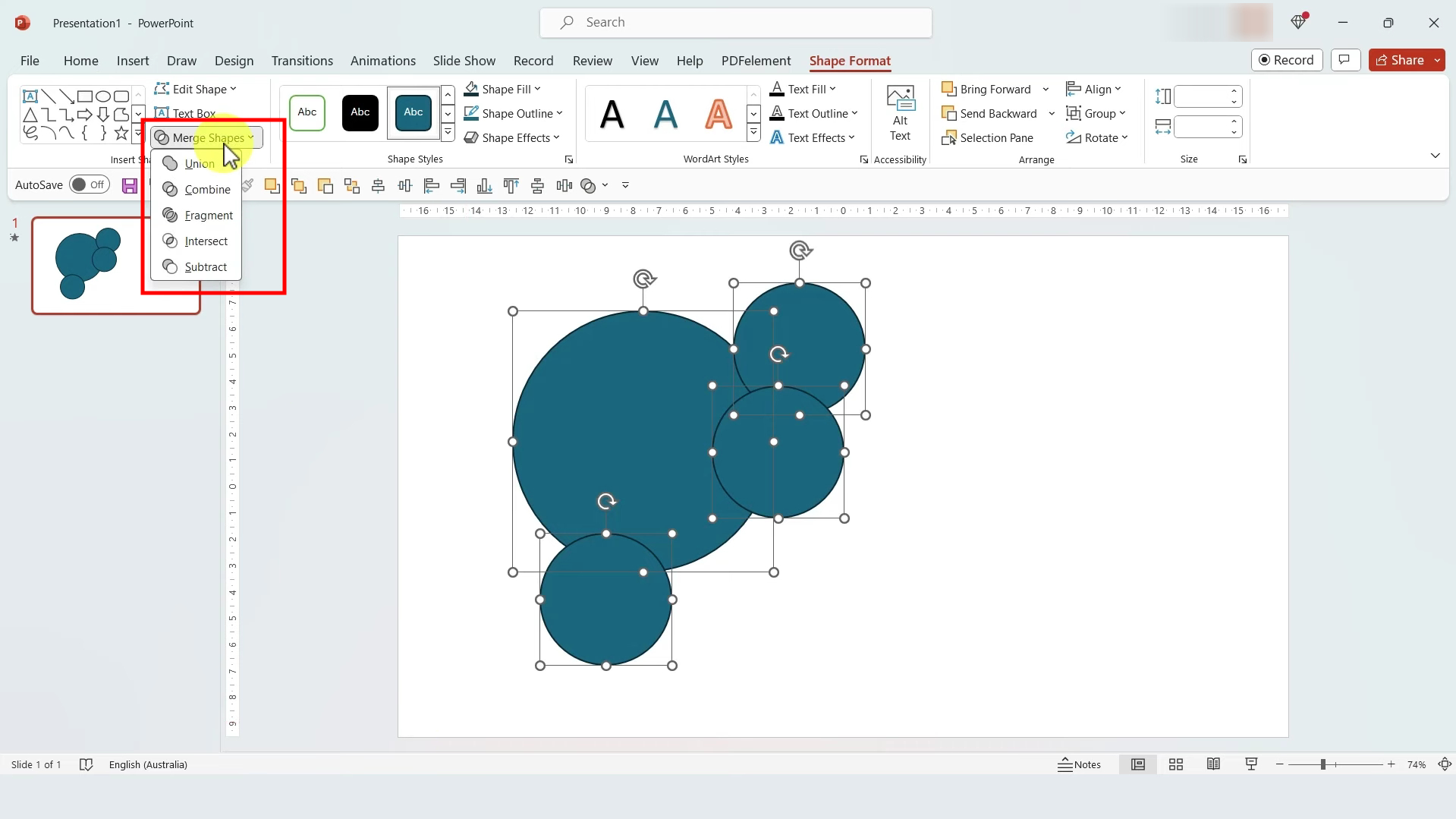The image size is (1456, 819).
Task: Insert a Text Box
Action: tap(185, 113)
